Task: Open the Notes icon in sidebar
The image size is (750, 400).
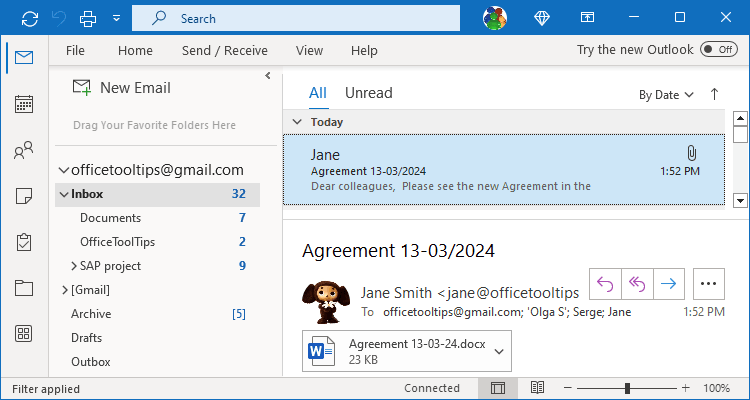Action: click(24, 196)
